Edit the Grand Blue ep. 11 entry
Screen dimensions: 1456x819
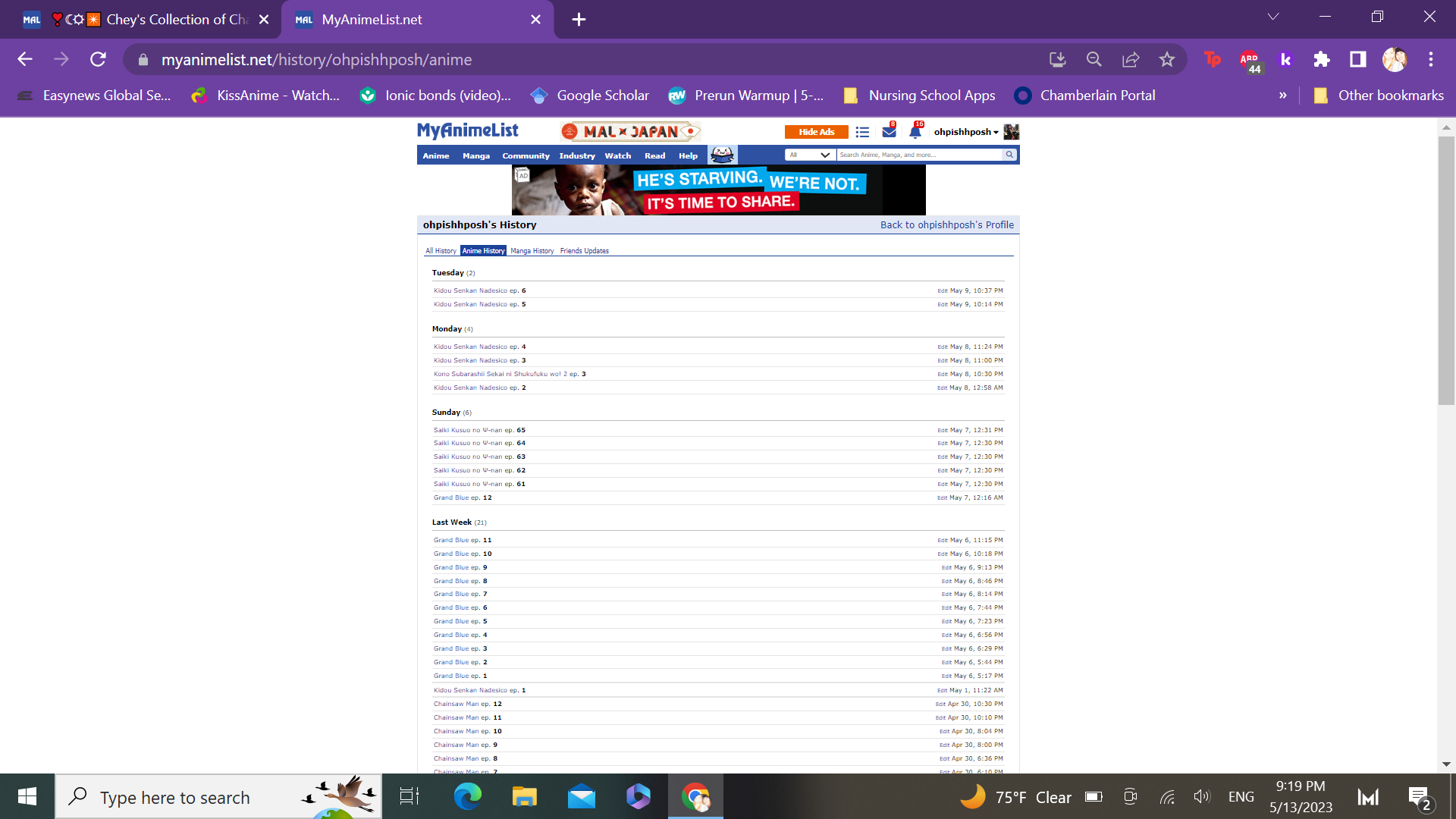click(943, 541)
